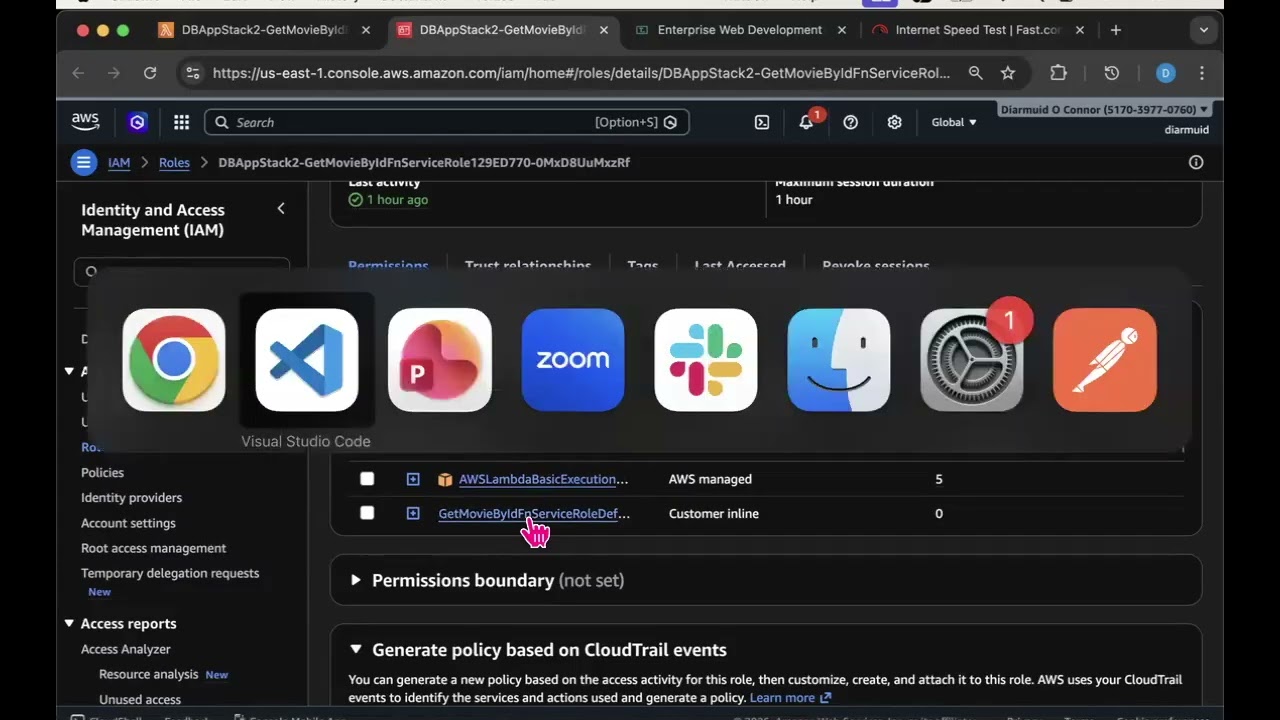The image size is (1280, 720).
Task: Collapse Generate policy based on CloudTrail events
Action: coord(355,650)
